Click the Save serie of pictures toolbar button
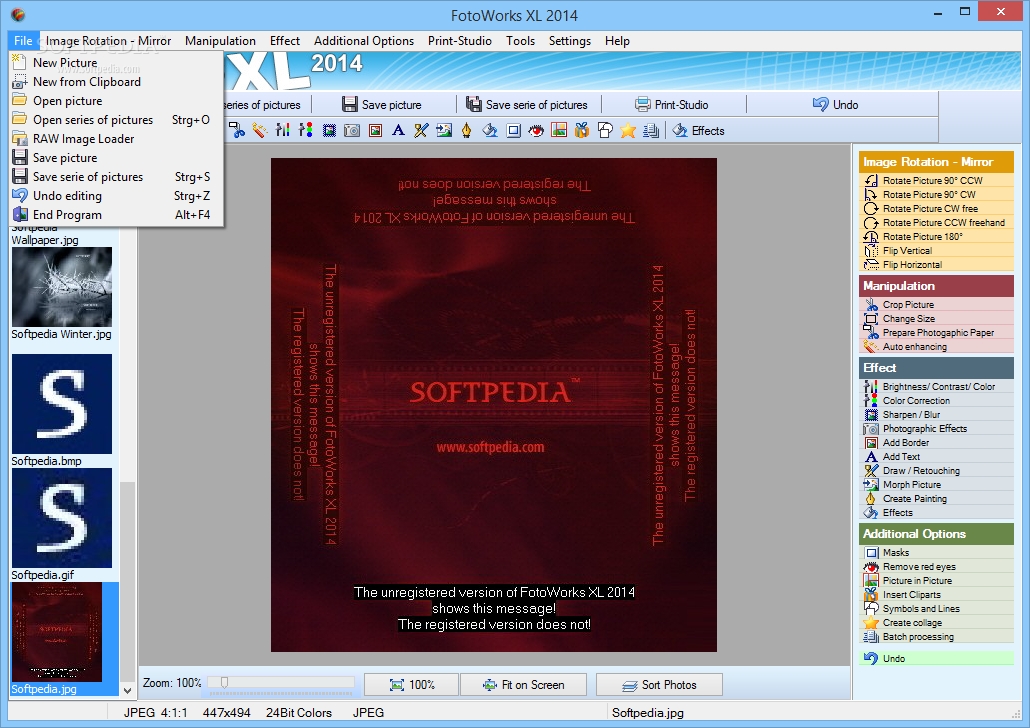This screenshot has width=1030, height=728. 527,104
